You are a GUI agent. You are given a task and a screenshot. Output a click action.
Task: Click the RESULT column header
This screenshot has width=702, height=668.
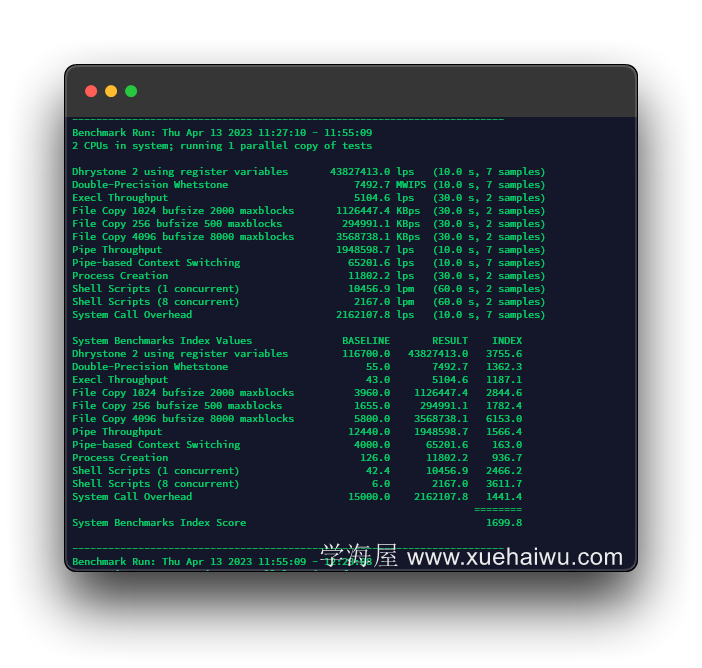[450, 341]
